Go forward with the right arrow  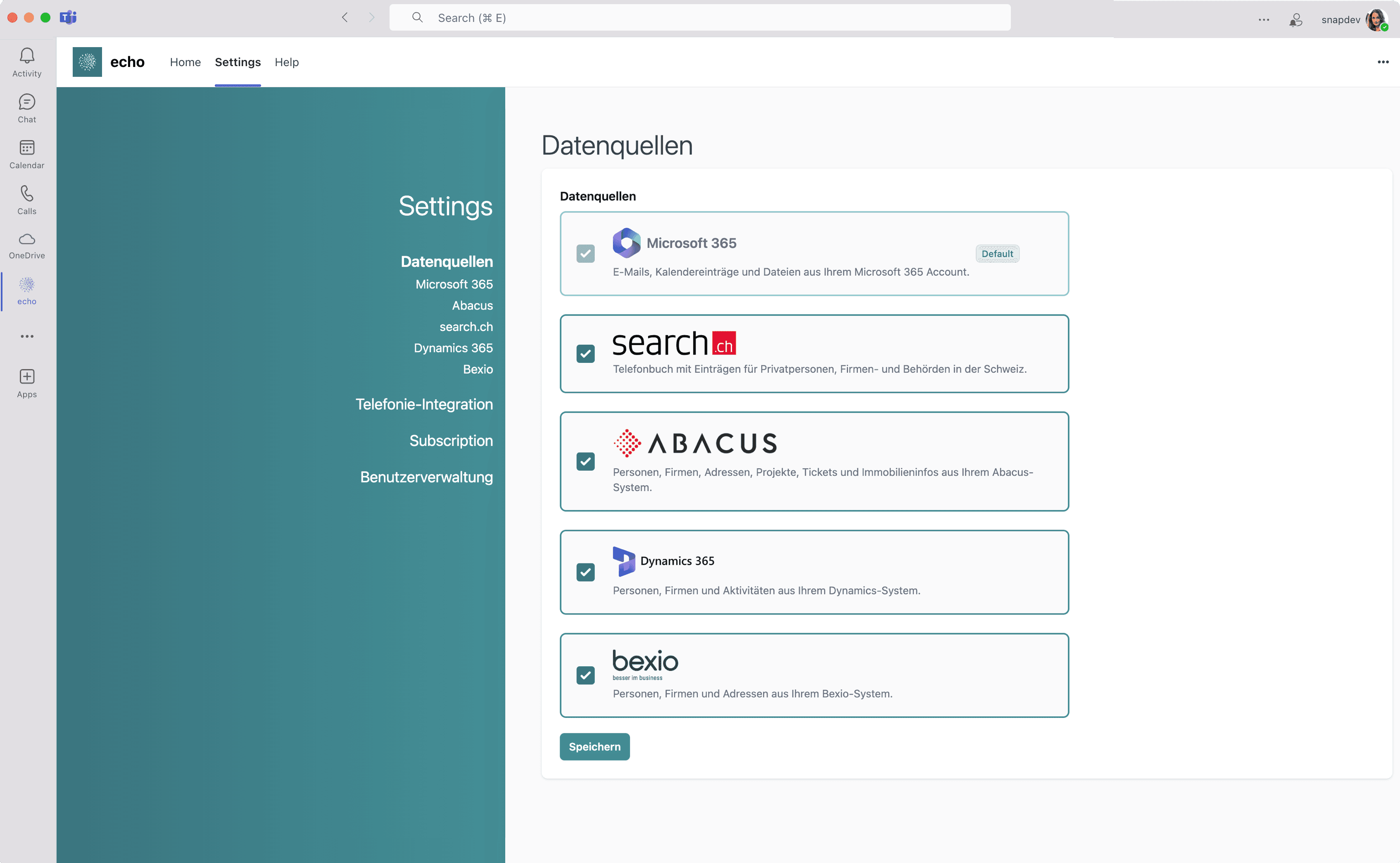(x=371, y=18)
